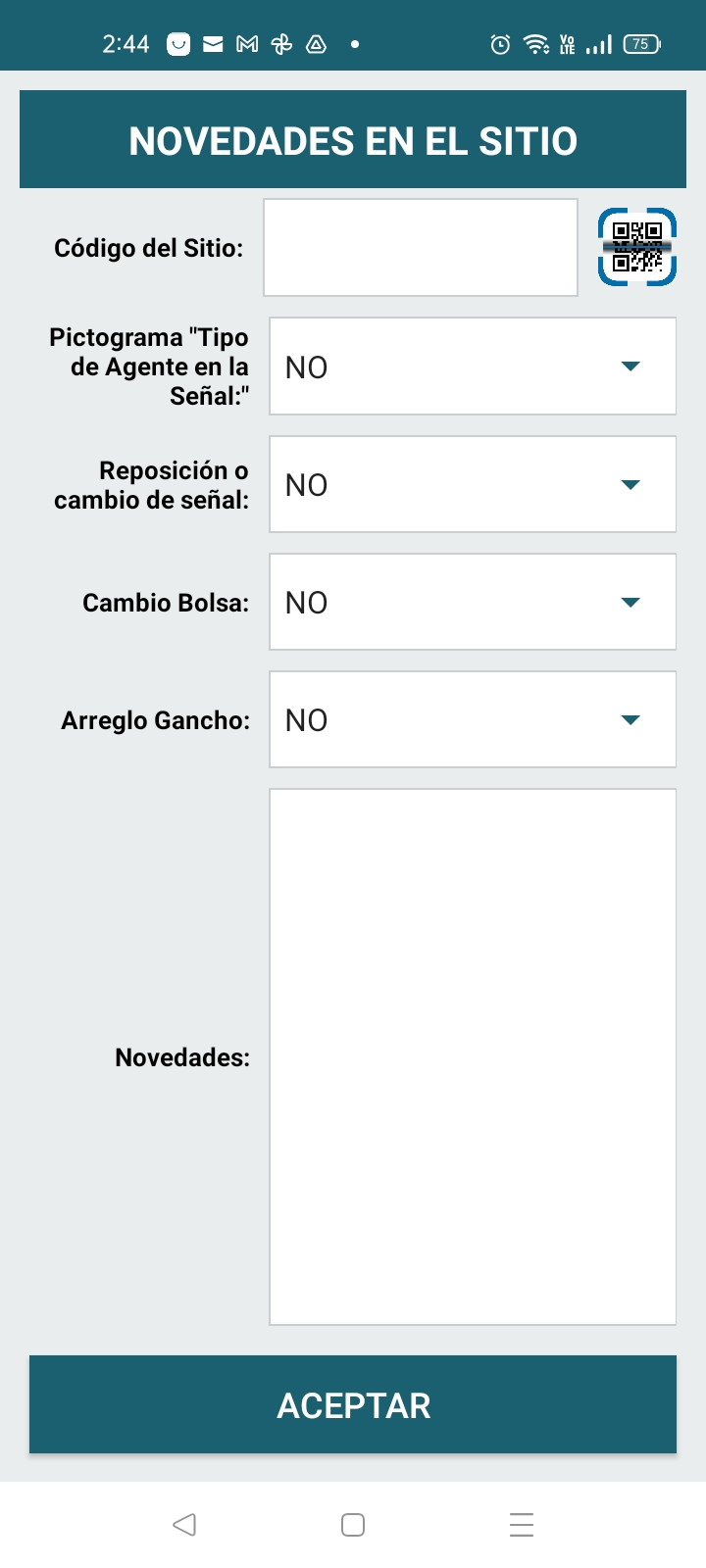
Task: Tap the Wi-Fi signal status icon
Action: [535, 44]
